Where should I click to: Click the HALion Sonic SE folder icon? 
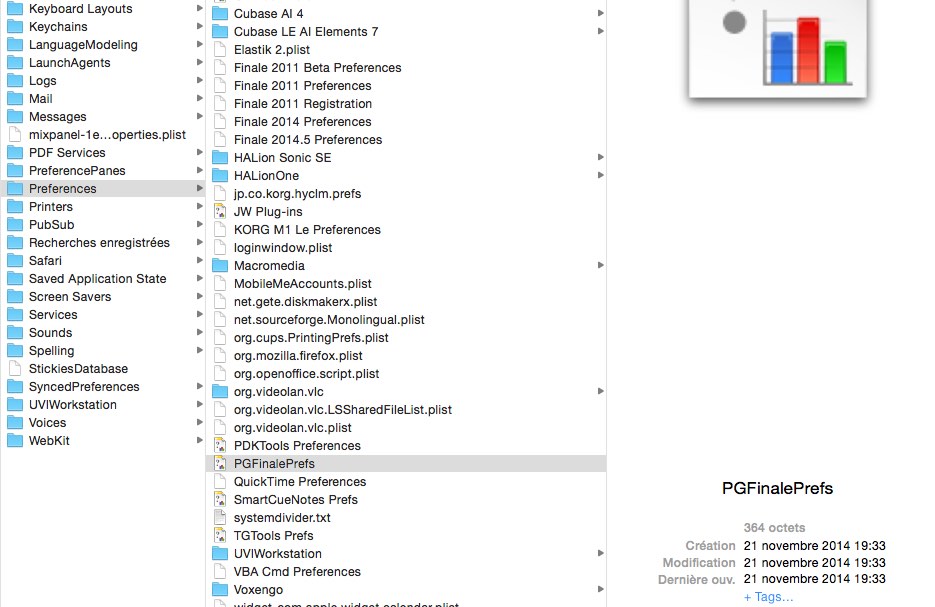(220, 158)
